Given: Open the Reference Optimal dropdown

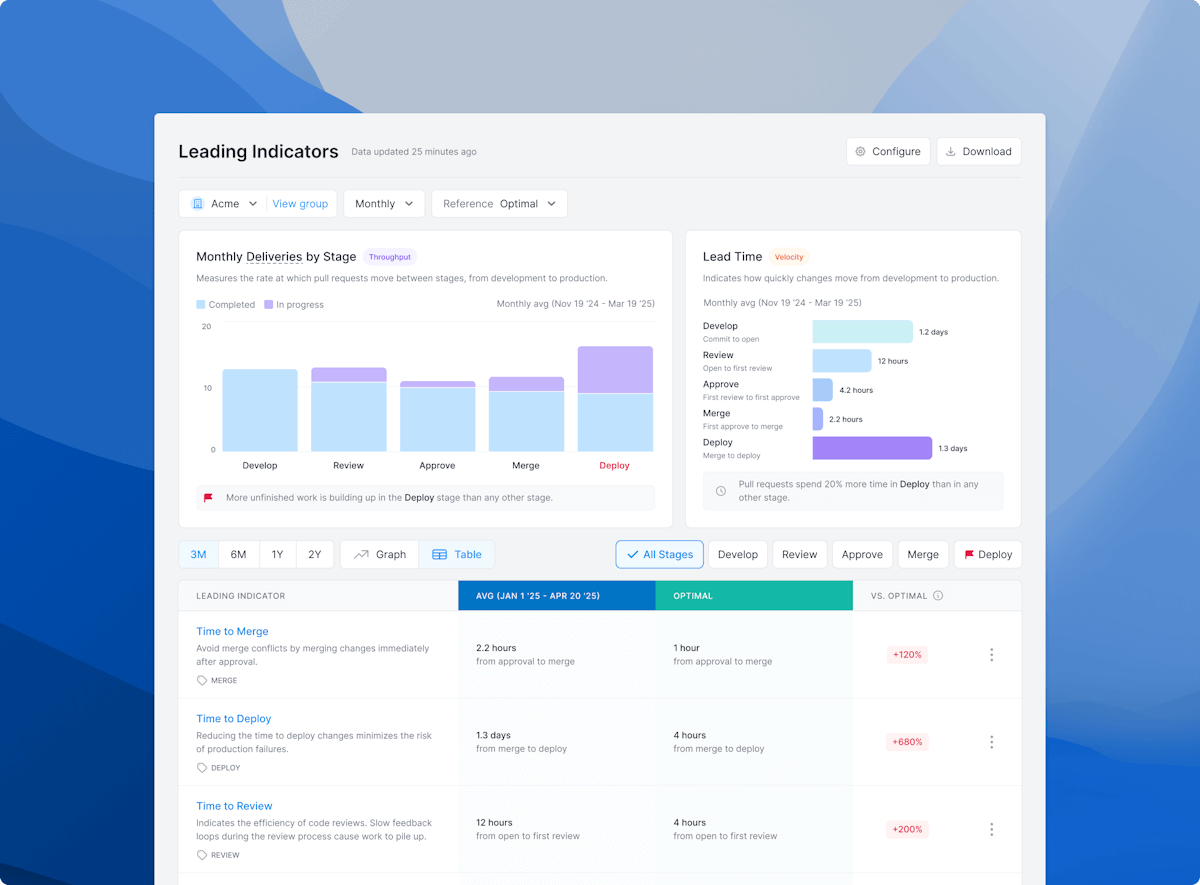Looking at the screenshot, I should coord(499,203).
